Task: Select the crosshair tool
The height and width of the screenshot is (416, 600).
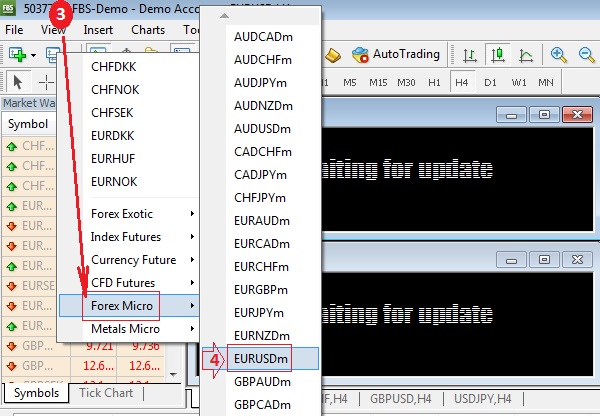Action: 46,82
